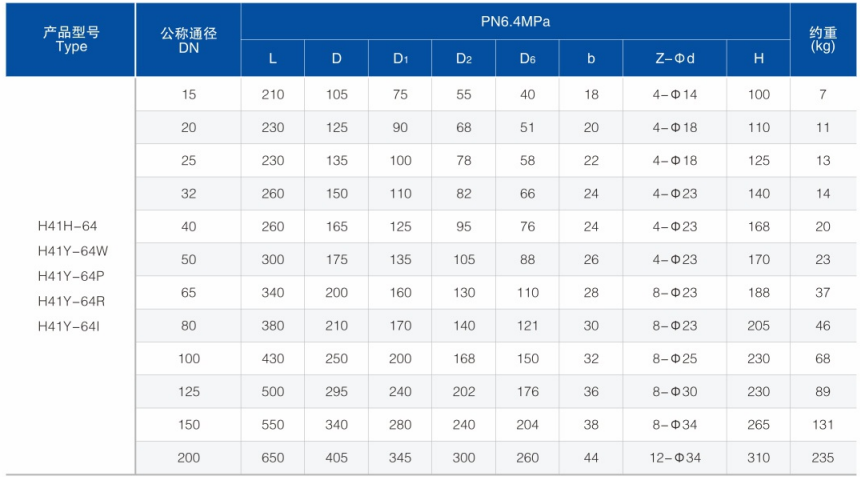Select the H41Y-64I type label

point(69,326)
